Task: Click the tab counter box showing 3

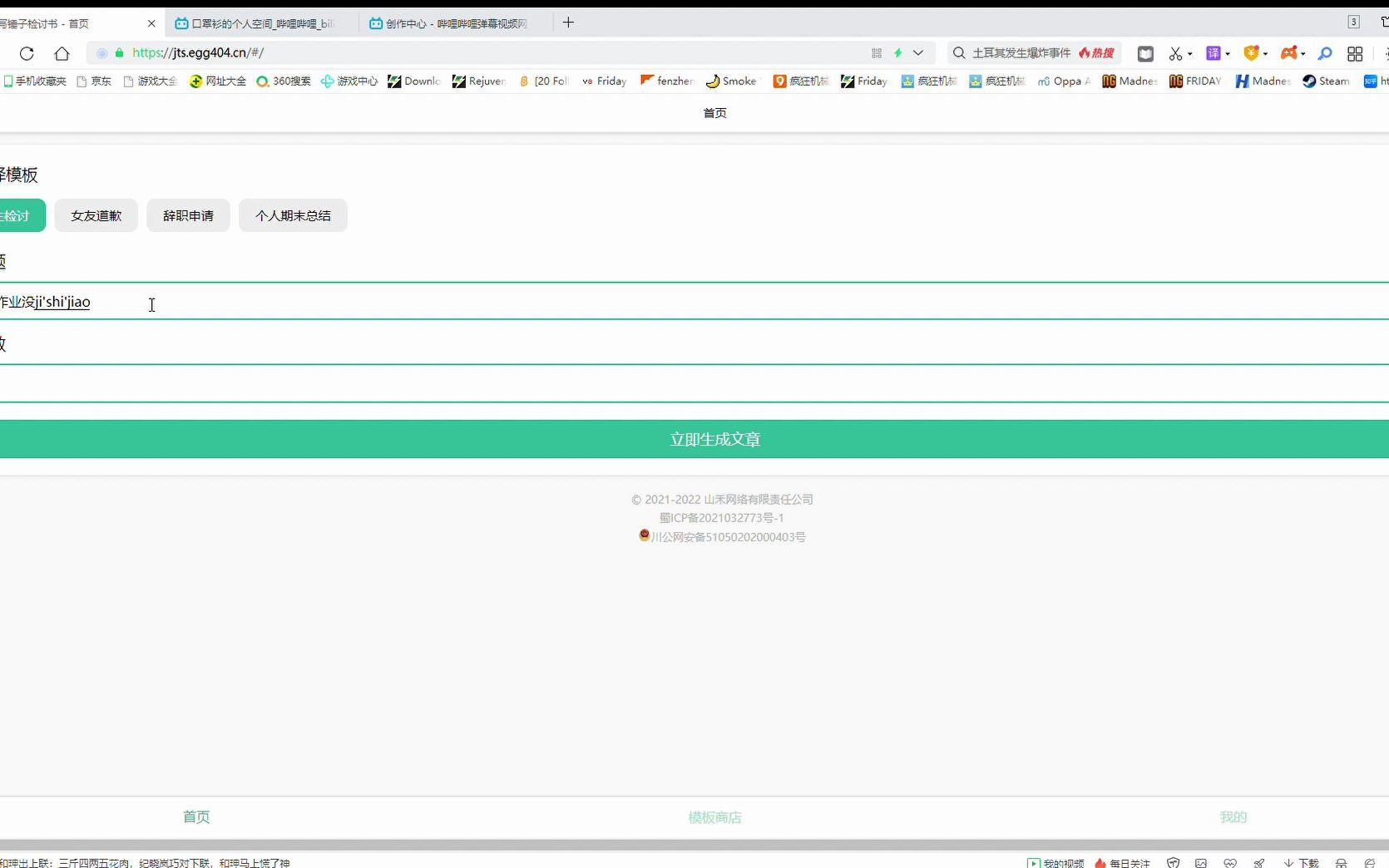Action: point(1354,22)
